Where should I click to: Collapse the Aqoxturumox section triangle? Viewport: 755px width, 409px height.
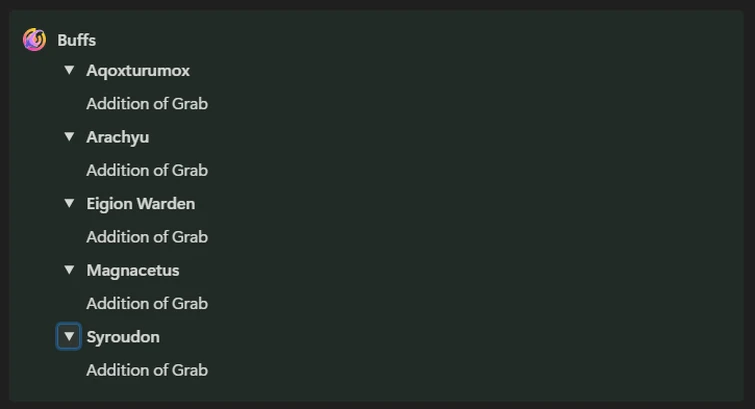coord(69,70)
